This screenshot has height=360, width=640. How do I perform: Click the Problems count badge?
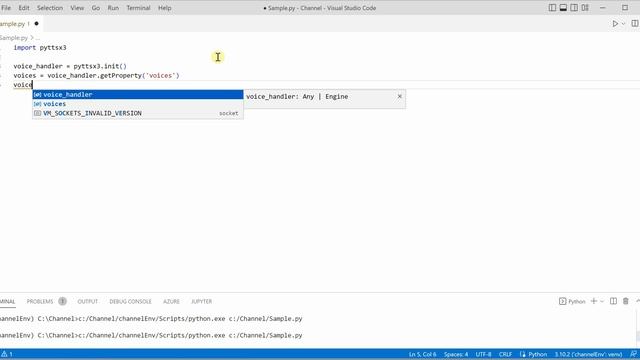click(62, 301)
